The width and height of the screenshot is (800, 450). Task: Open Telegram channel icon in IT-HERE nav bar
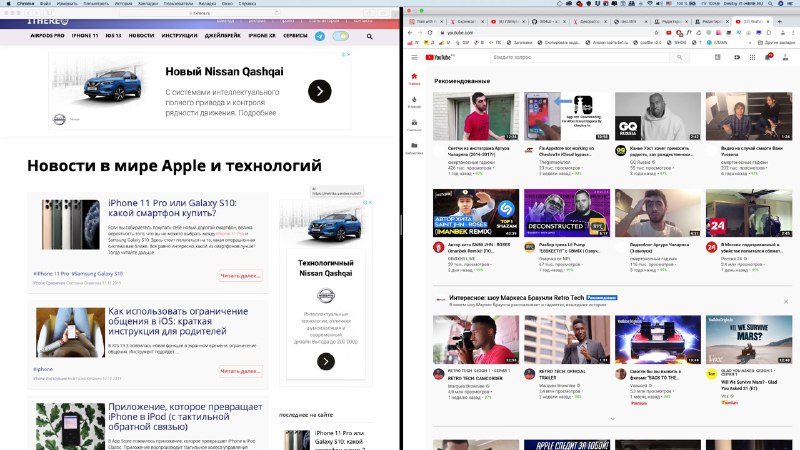click(319, 36)
